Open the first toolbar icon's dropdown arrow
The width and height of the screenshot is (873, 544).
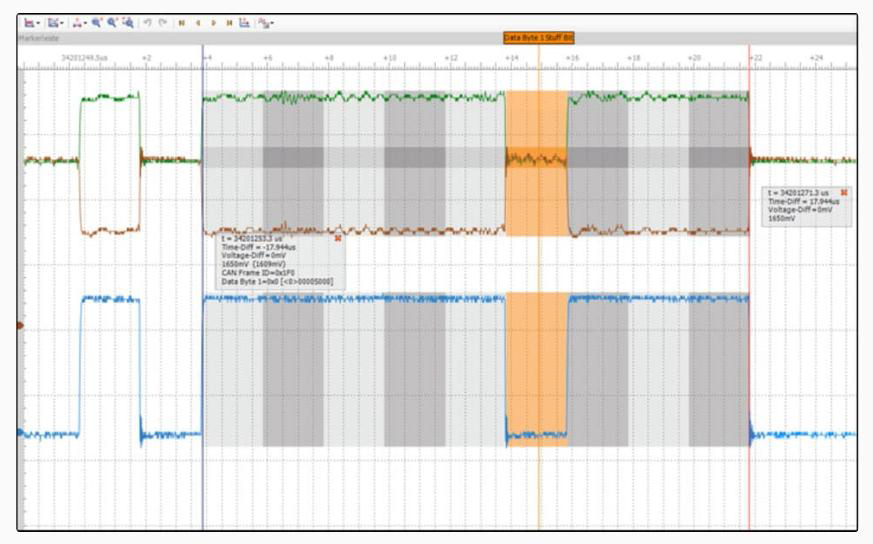pos(39,24)
